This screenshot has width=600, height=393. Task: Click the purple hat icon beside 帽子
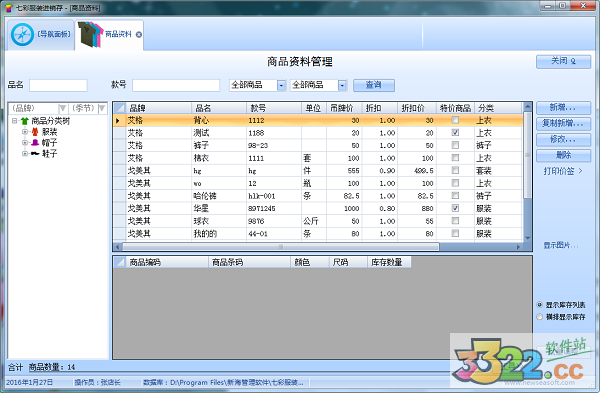point(35,143)
